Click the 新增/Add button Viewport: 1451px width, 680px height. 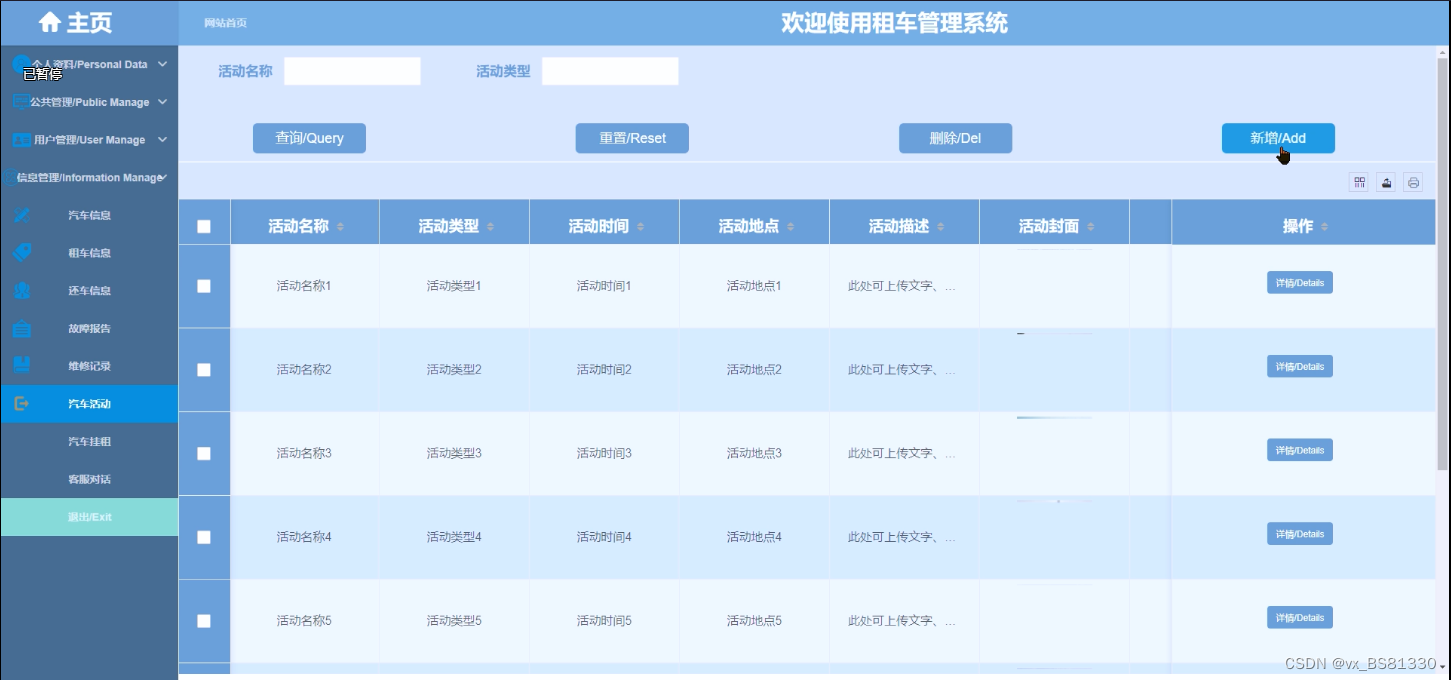[x=1278, y=138]
